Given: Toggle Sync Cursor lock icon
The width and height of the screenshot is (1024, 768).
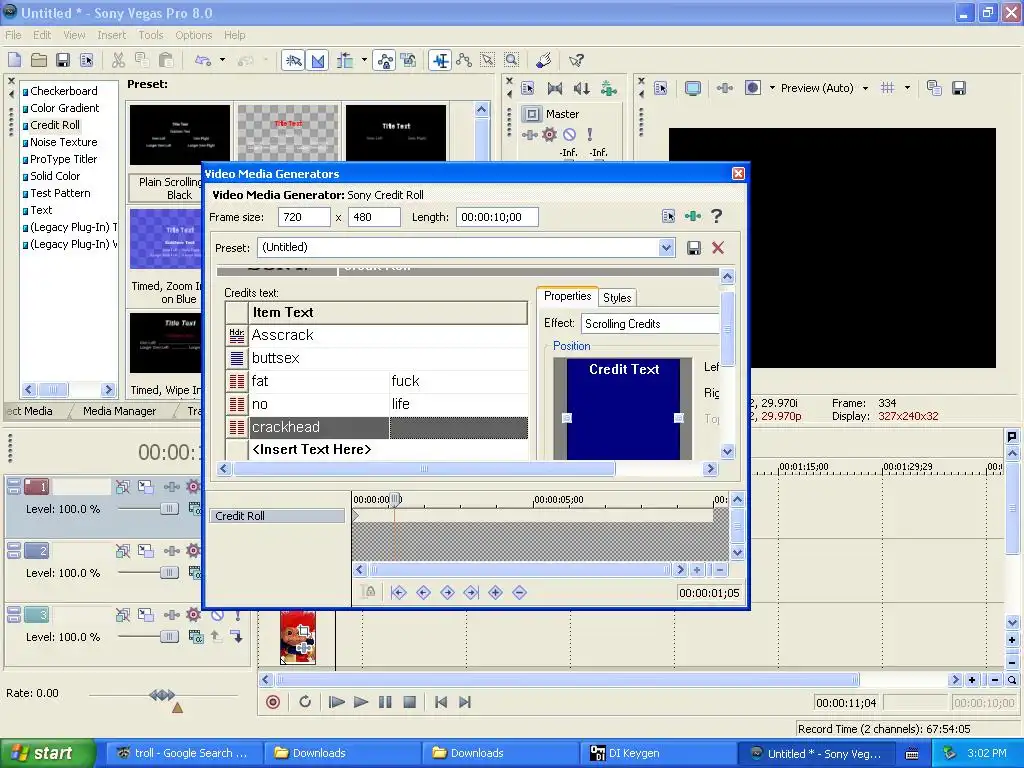Looking at the screenshot, I should click(x=368, y=592).
